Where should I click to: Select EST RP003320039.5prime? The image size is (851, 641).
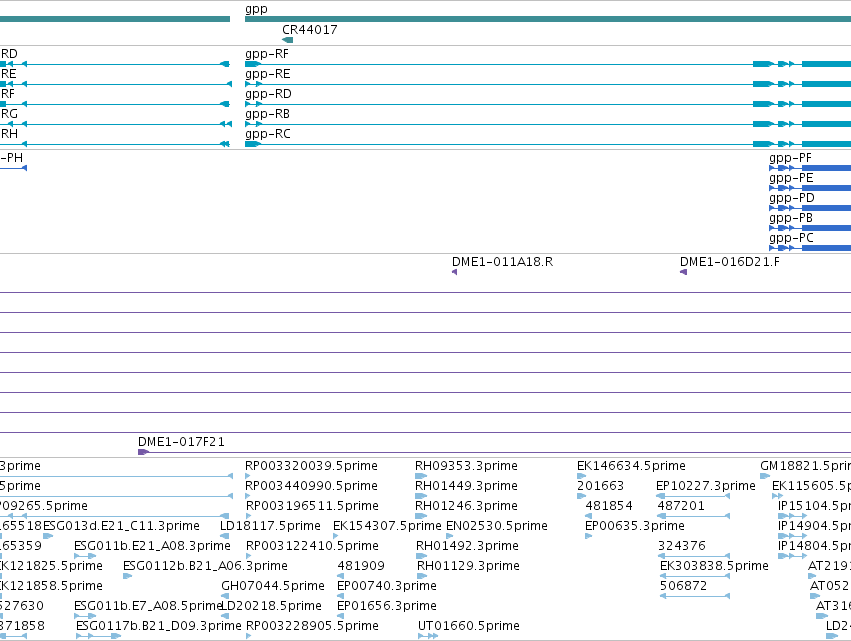click(311, 466)
